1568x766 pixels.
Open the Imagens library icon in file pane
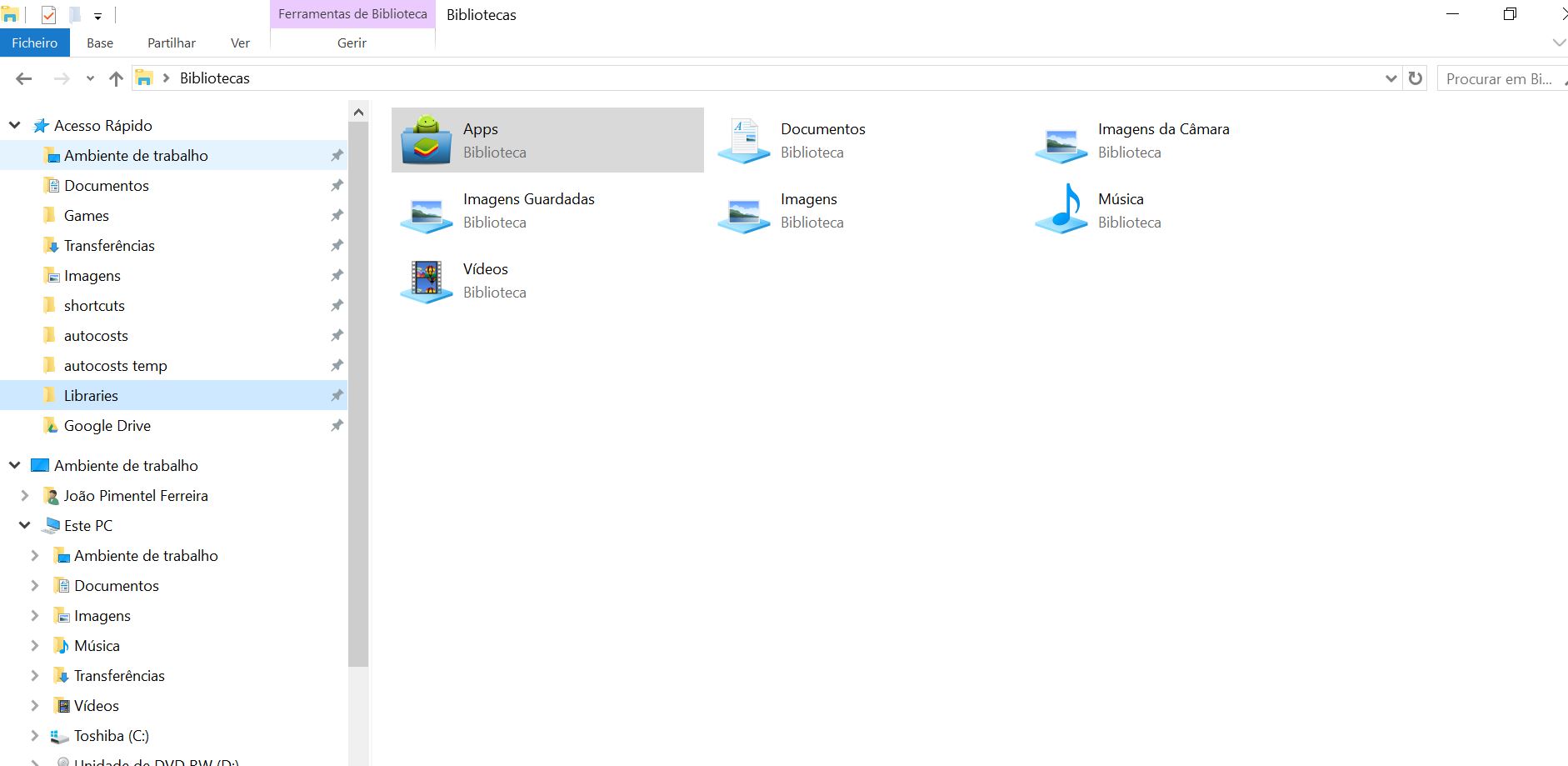click(743, 215)
